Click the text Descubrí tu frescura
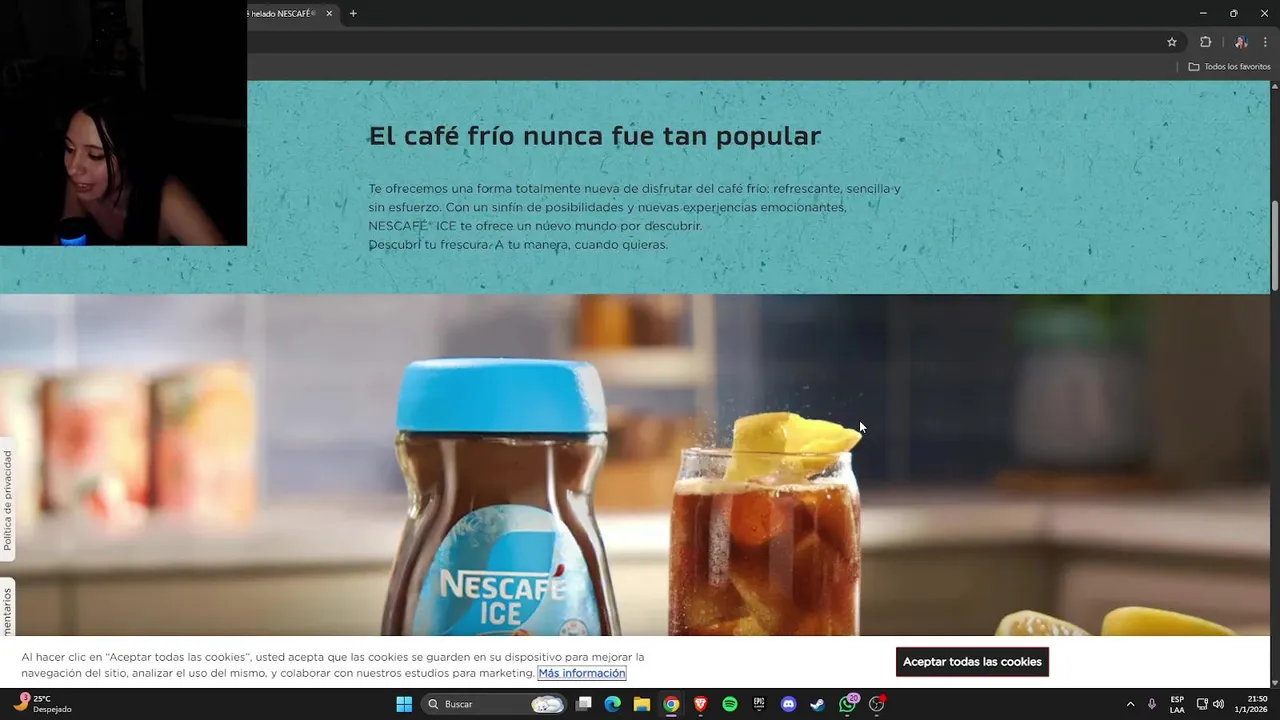 click(x=429, y=245)
